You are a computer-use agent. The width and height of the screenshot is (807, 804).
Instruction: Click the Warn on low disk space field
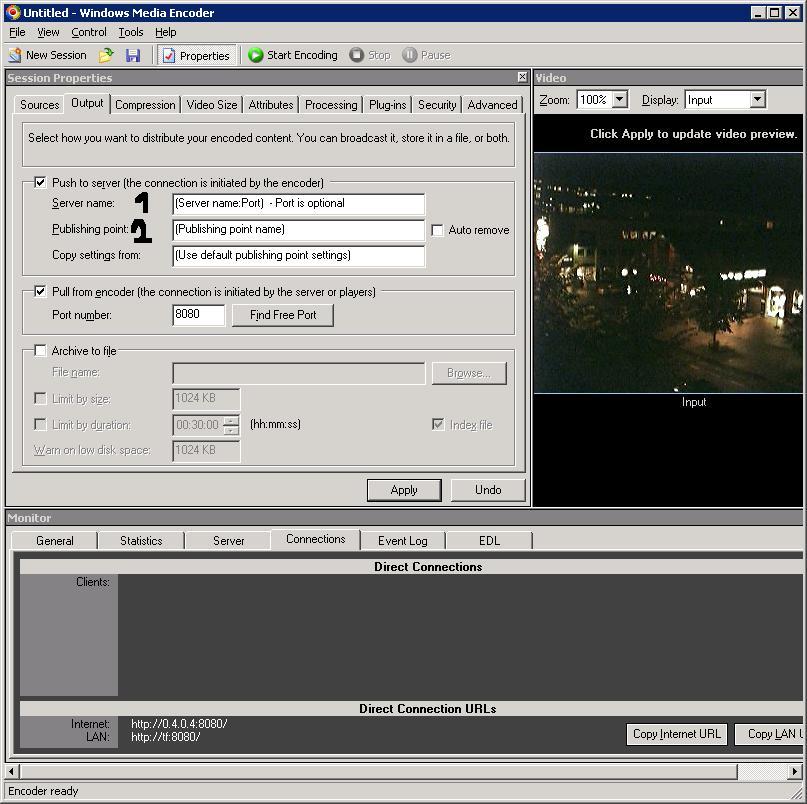[206, 450]
